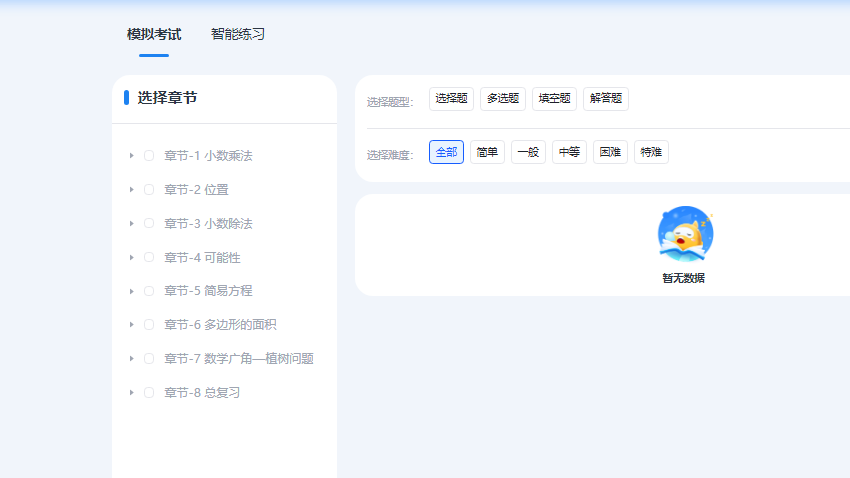Tick the 章节-5 简易方程 checkbox
The height and width of the screenshot is (478, 850).
(149, 291)
